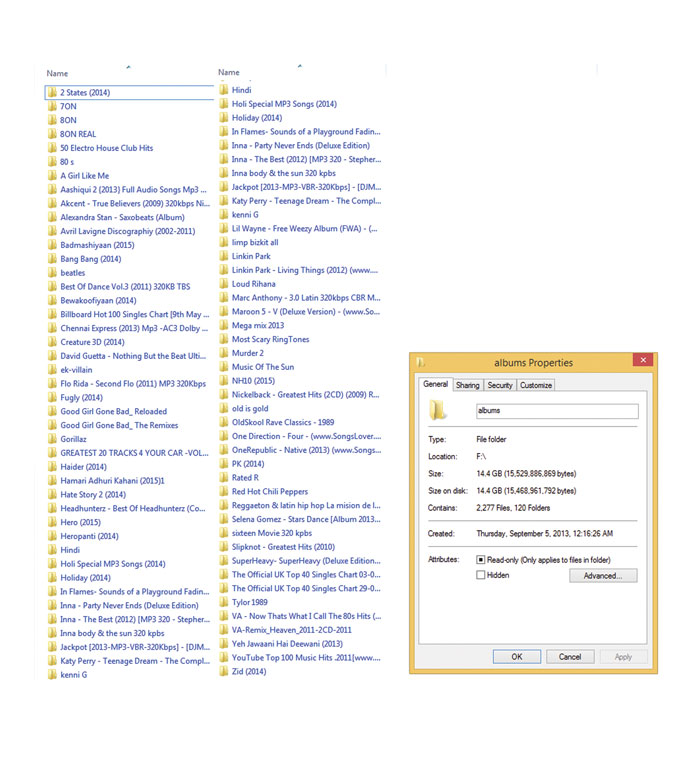Click the folder icon of Mega mix 2013
Screen dimensions: 700x772
[x=224, y=325]
